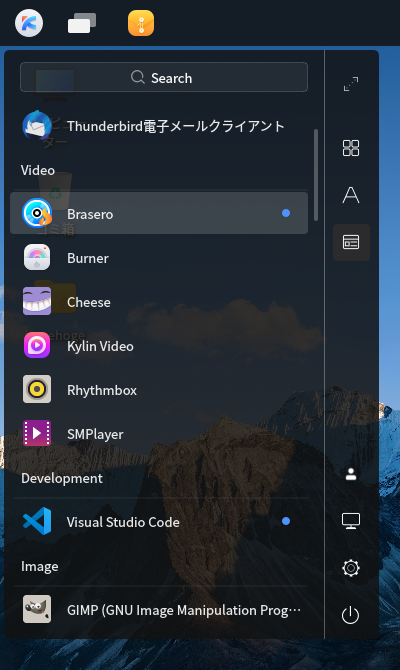The height and width of the screenshot is (670, 400).
Task: Launch the Cheese webcam icon
Action: (37, 301)
